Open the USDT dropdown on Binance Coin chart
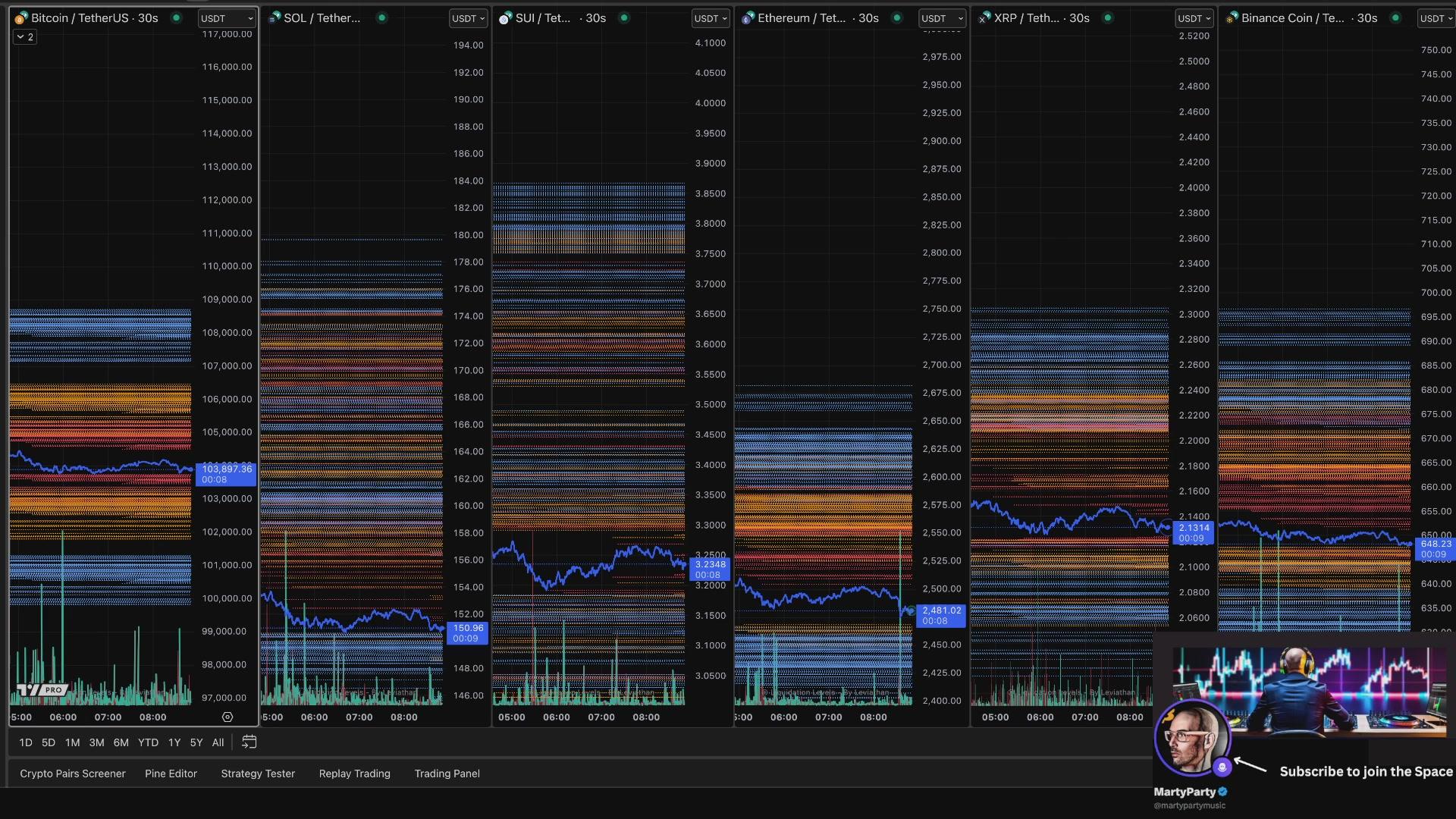1456x819 pixels. point(1436,18)
